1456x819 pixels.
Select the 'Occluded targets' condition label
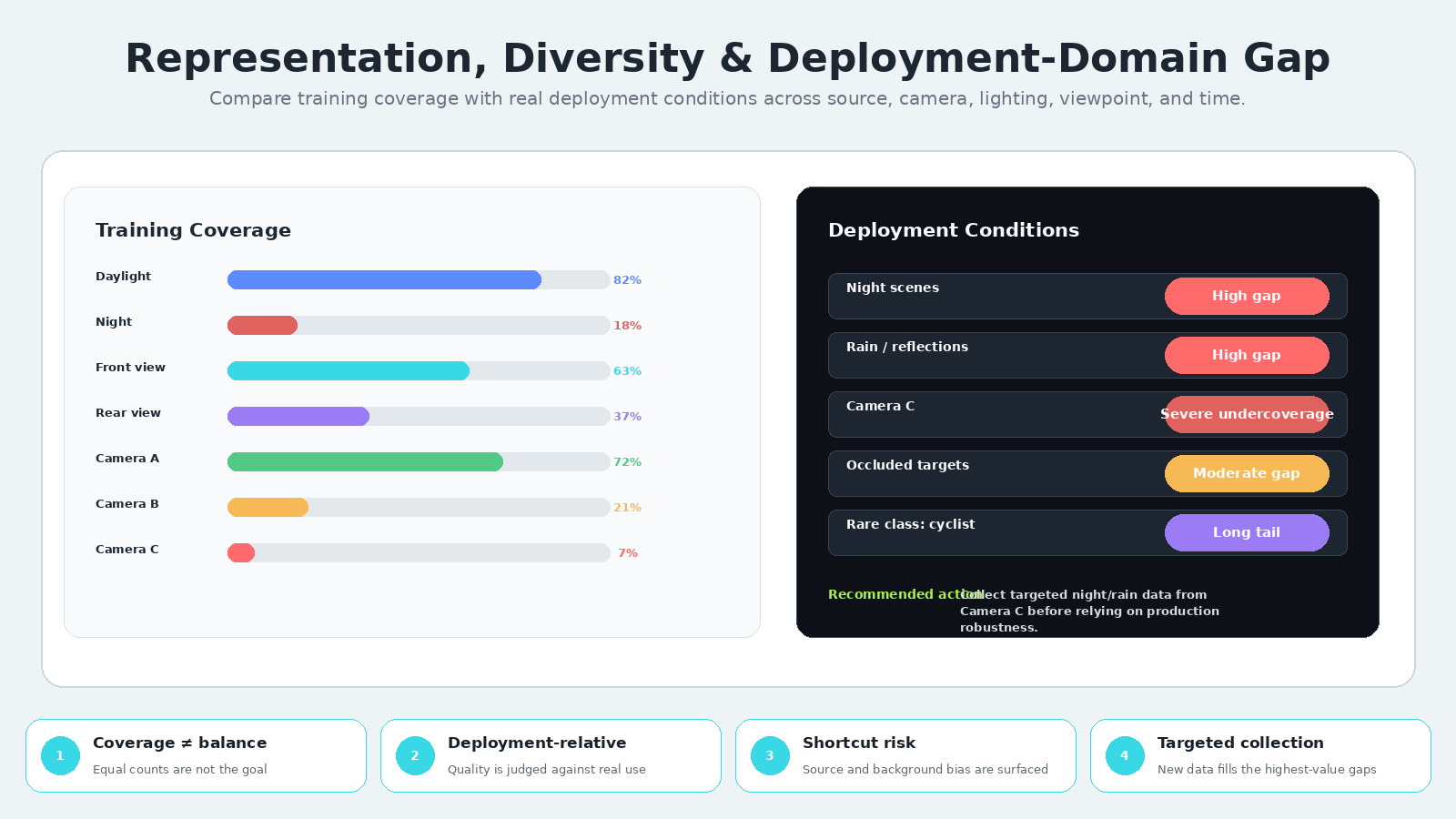coord(908,465)
